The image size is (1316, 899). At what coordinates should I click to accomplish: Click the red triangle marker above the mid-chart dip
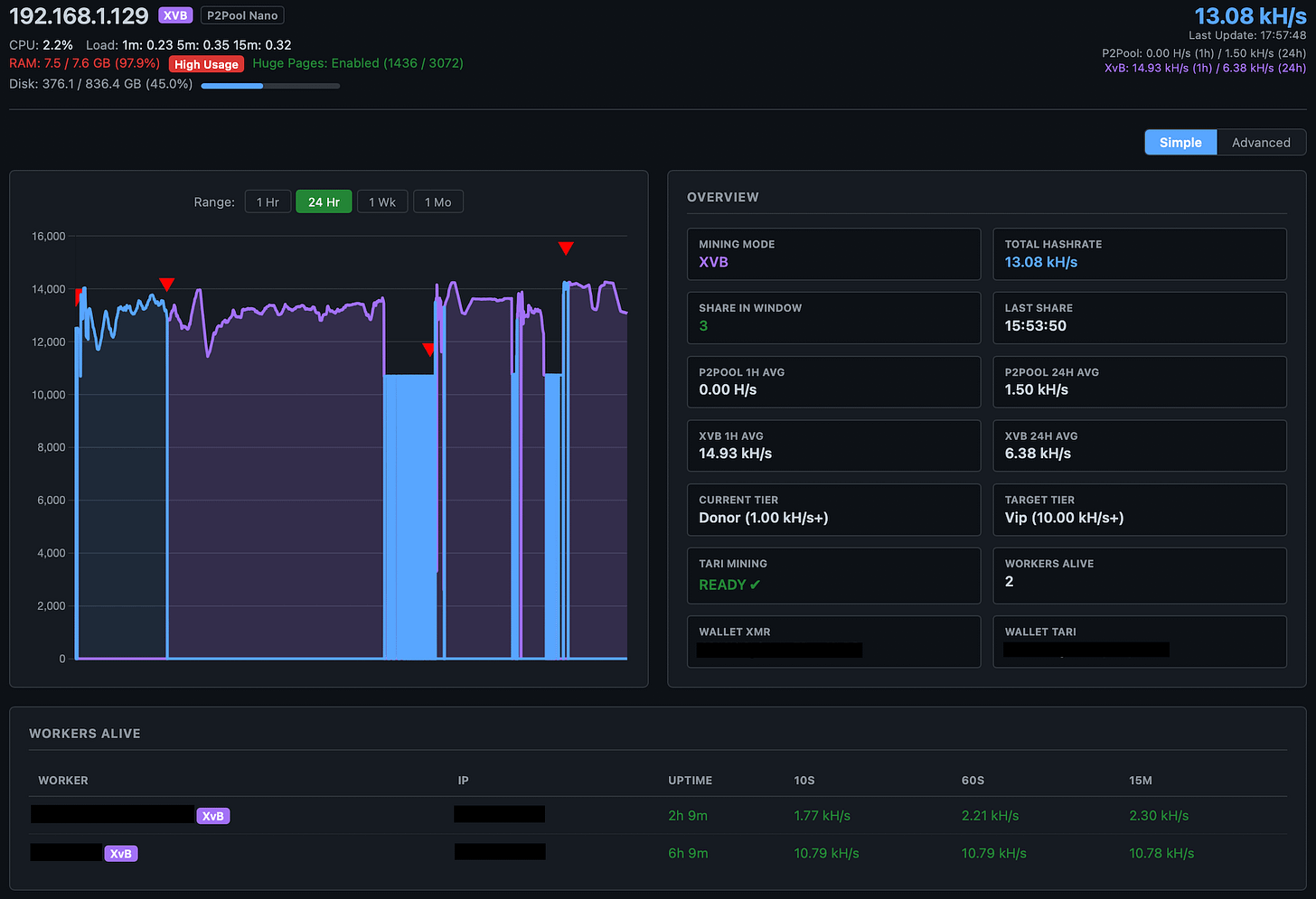pos(428,349)
